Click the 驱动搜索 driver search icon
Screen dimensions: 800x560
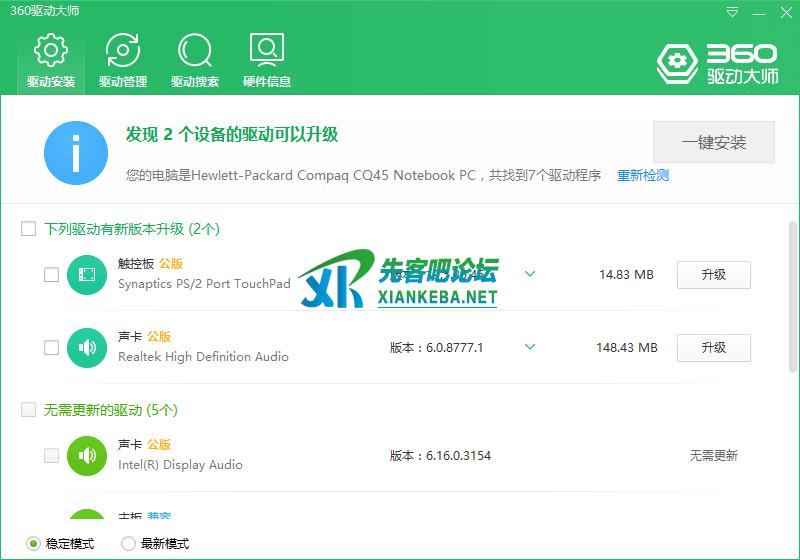195,50
